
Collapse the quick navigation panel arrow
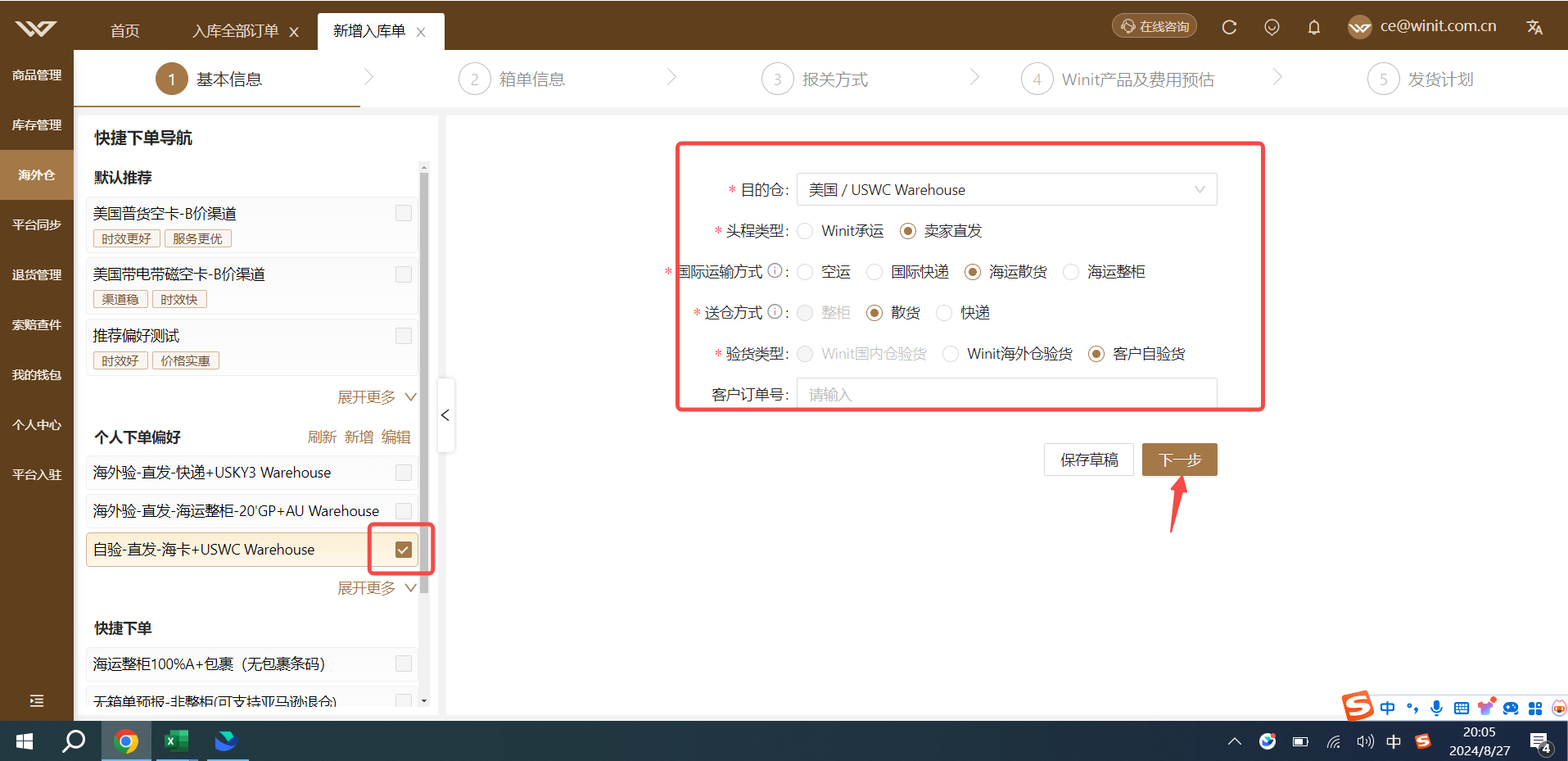(x=445, y=415)
